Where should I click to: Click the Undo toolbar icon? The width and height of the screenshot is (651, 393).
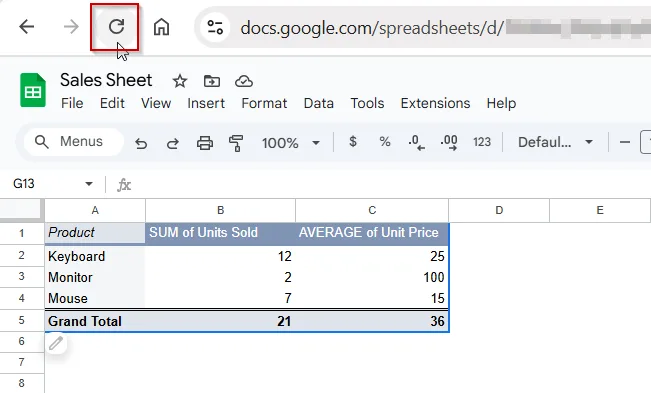coord(141,143)
